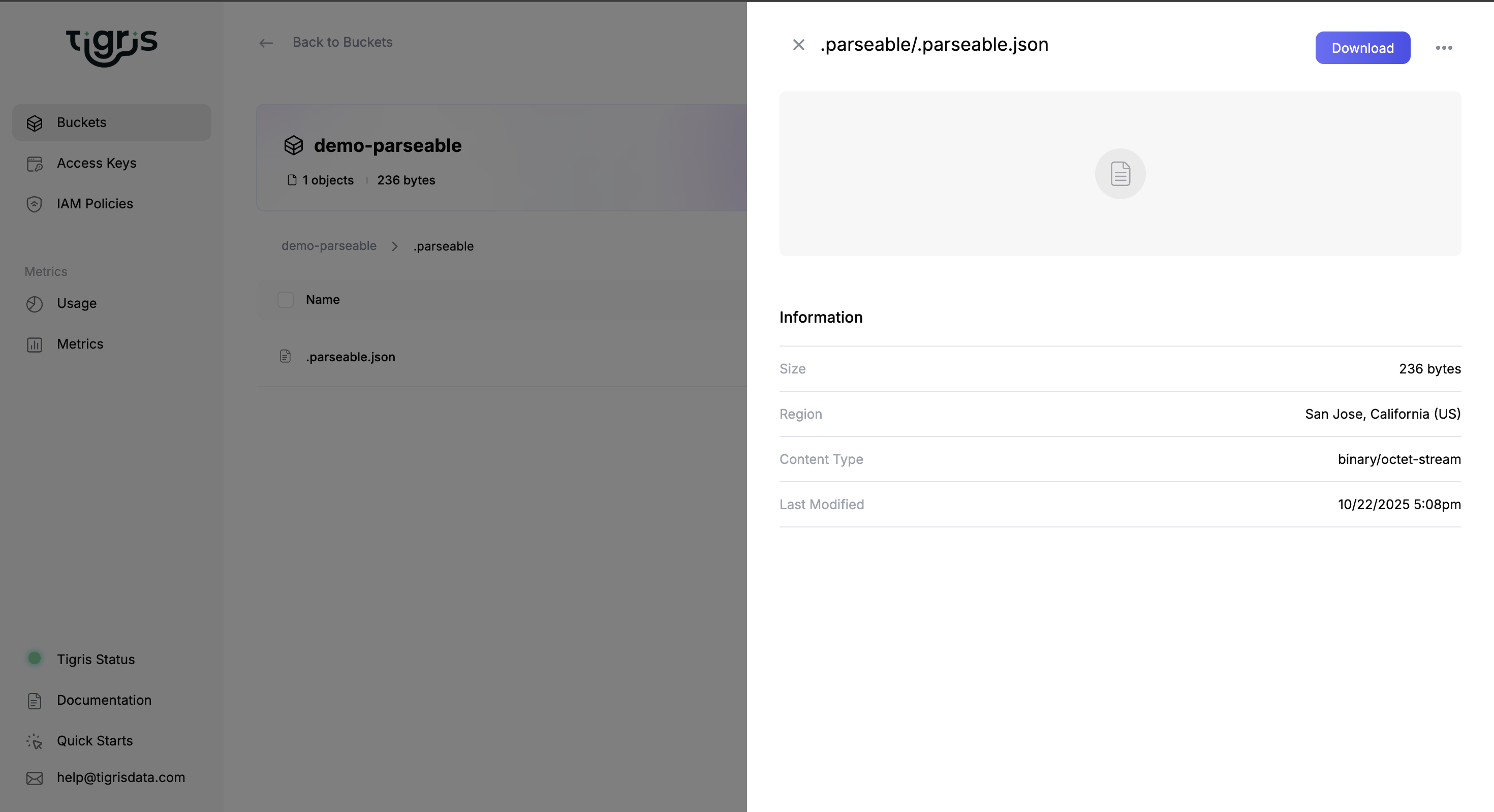
Task: Click the Usage pie chart icon
Action: (x=34, y=304)
